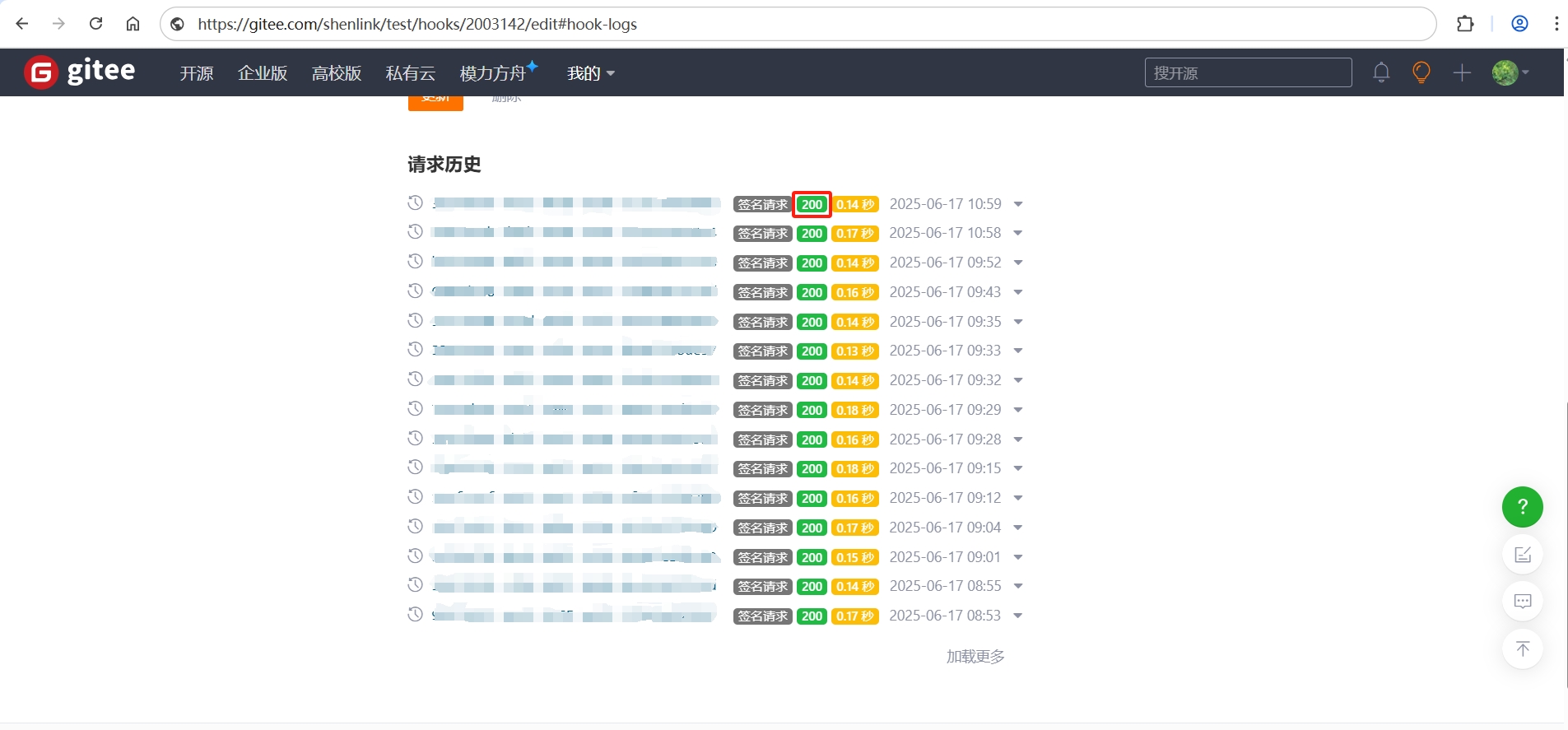Click the 签名请求 tag at 09:01
Screen dimensions: 1568x730
(x=763, y=558)
